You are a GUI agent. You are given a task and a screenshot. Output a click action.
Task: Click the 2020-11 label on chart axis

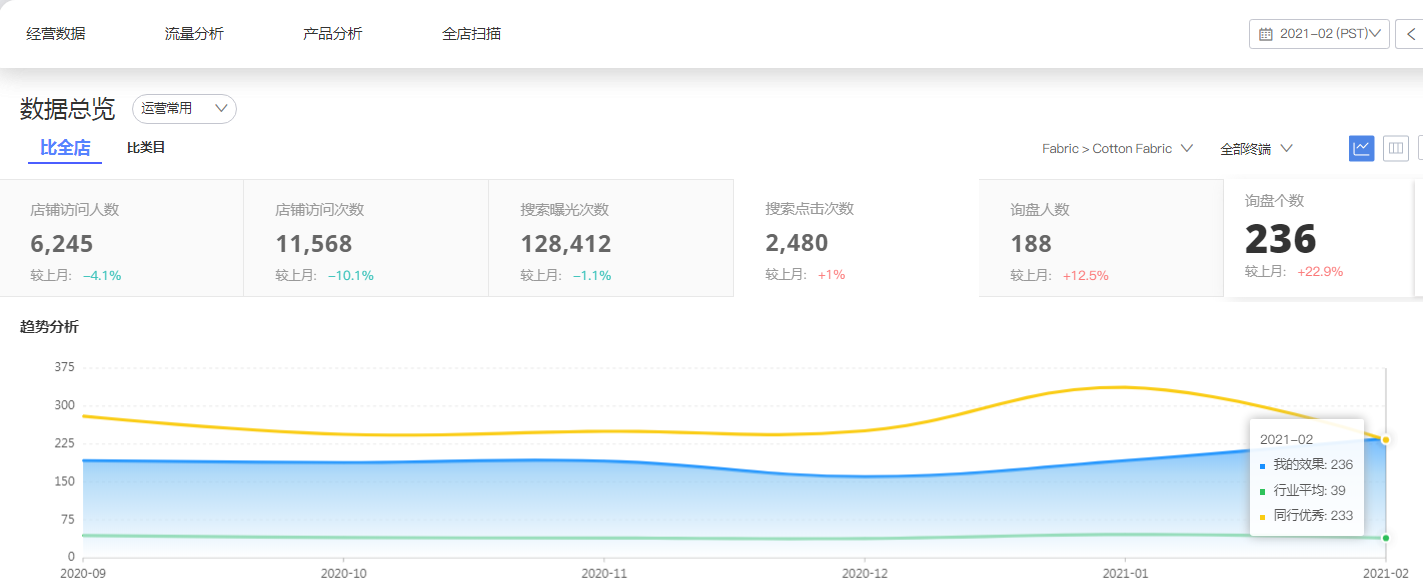click(x=604, y=574)
